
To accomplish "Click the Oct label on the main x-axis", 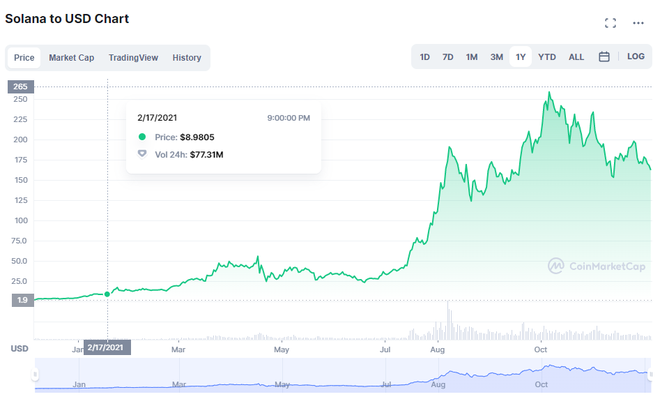I will coord(540,349).
